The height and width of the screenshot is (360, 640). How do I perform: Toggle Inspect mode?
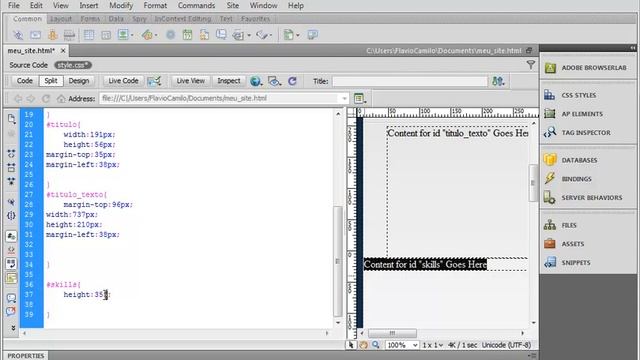tap(229, 81)
